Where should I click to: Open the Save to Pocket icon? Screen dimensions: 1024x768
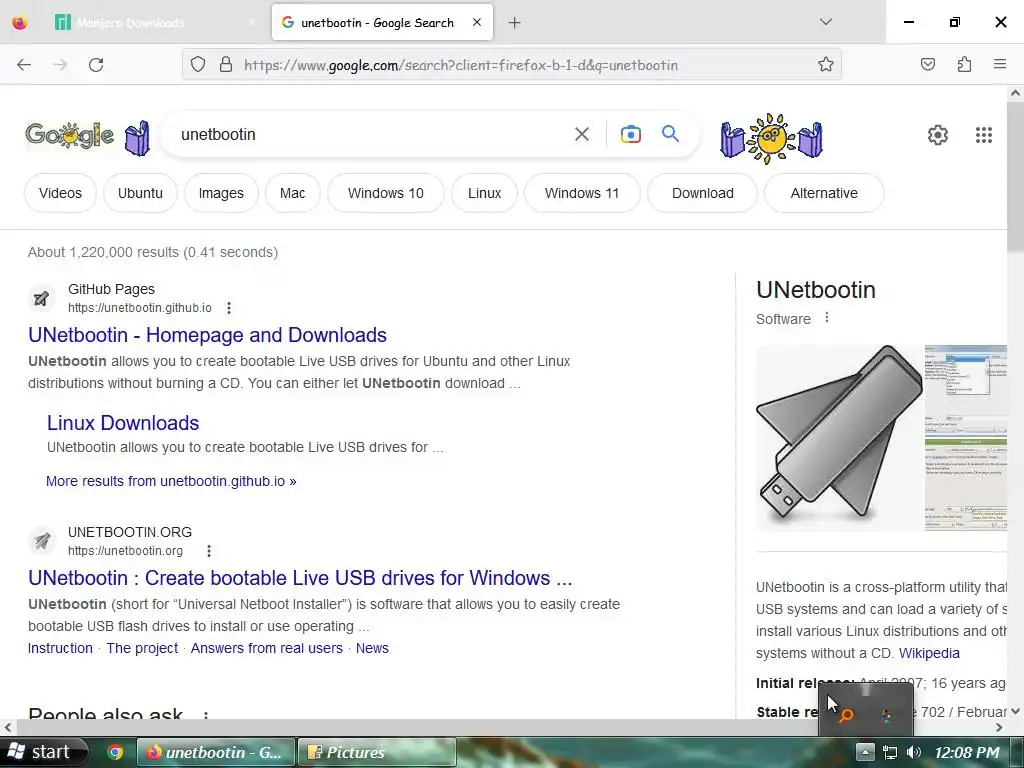coord(928,64)
